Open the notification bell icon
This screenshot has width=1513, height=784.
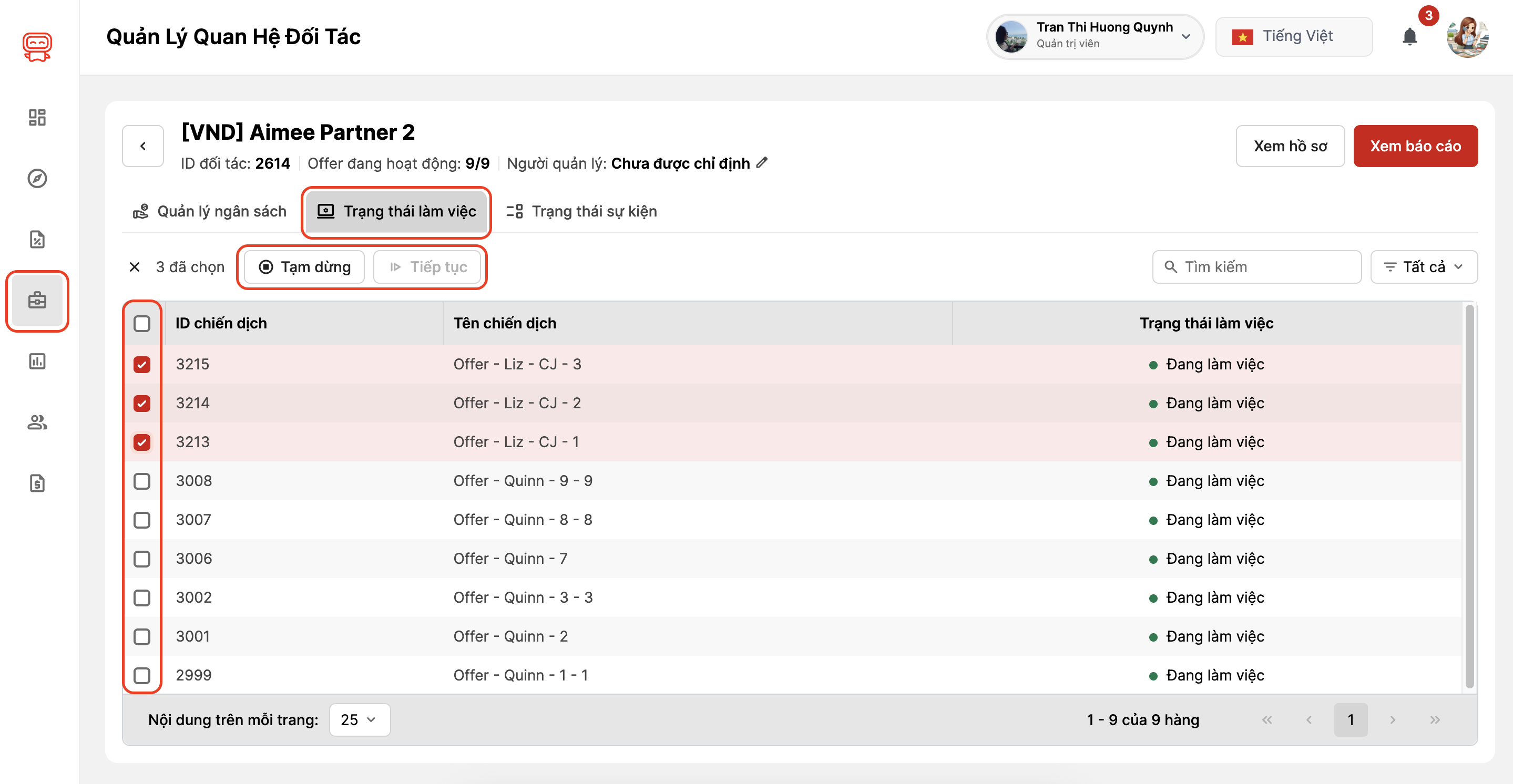[1409, 37]
